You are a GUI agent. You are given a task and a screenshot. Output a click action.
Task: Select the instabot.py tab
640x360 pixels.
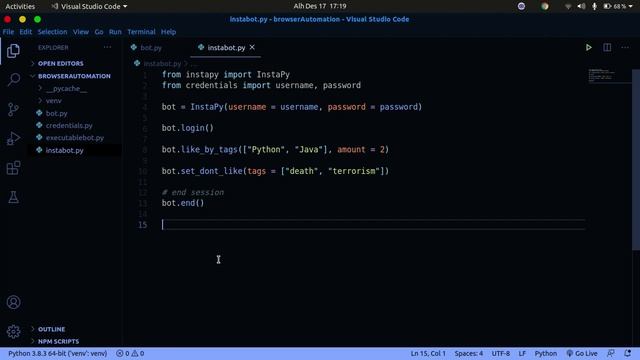[x=226, y=48]
